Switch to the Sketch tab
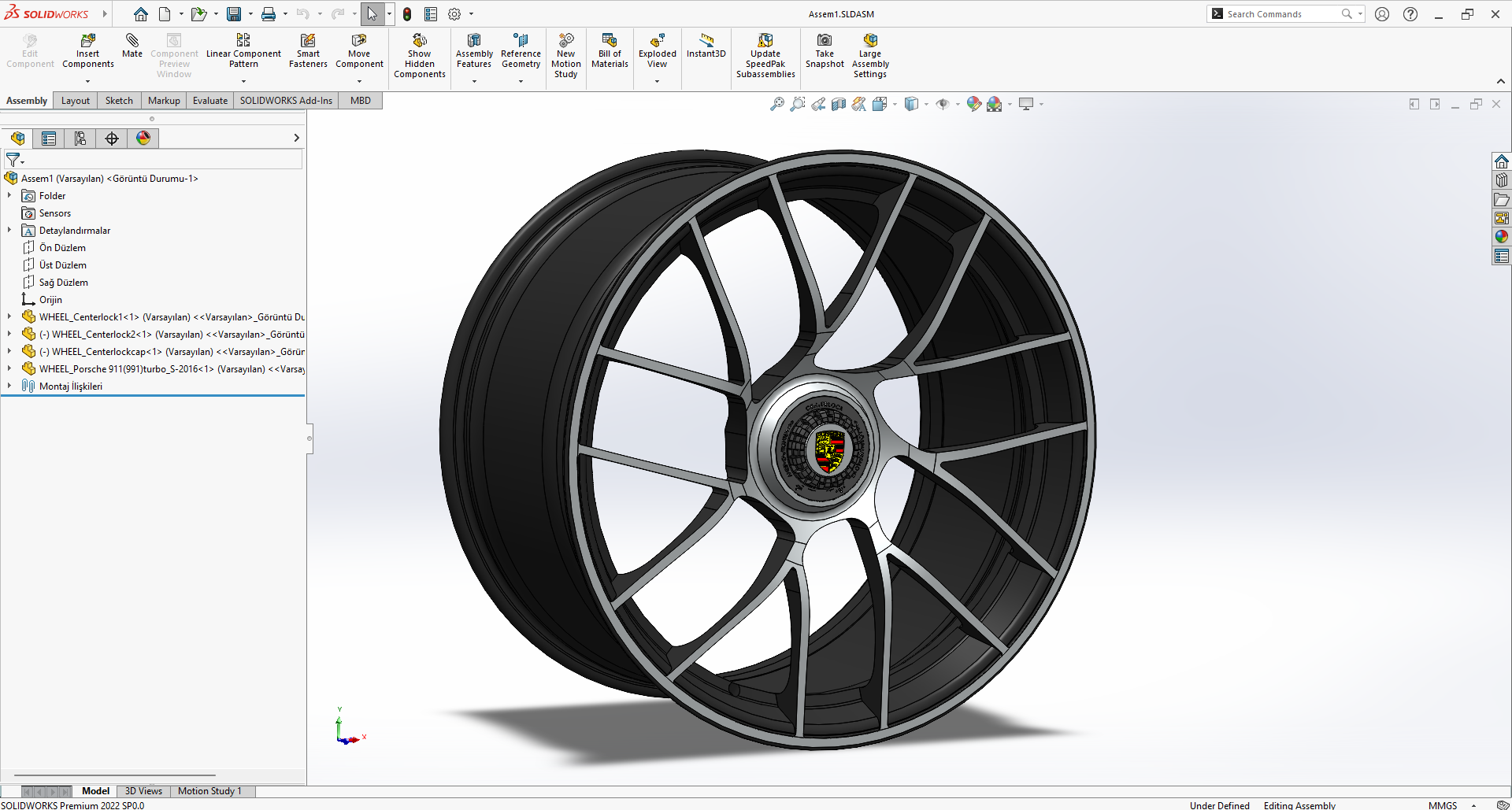The height and width of the screenshot is (810, 1512). pos(119,101)
